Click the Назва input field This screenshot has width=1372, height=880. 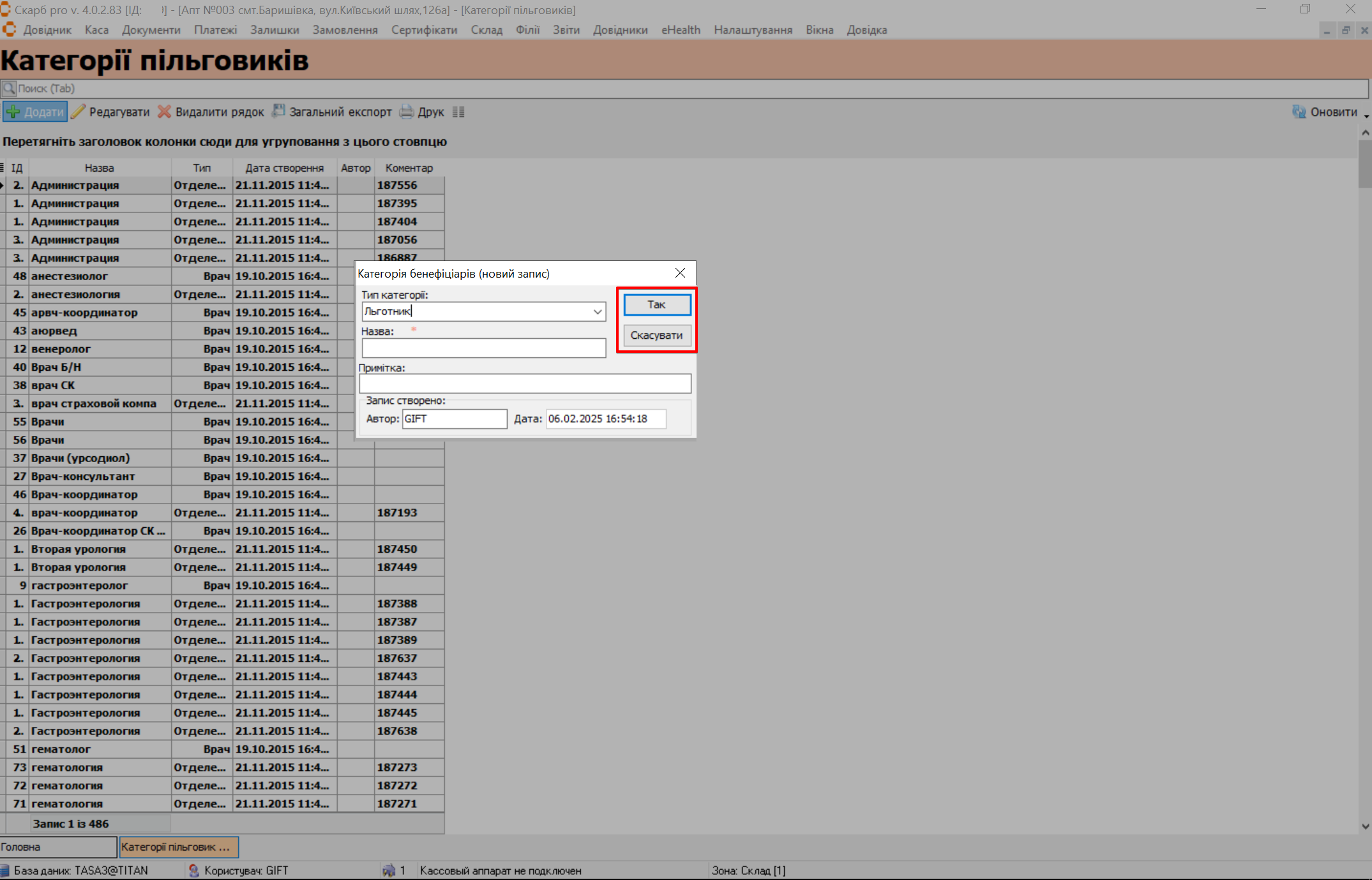pyautogui.click(x=483, y=348)
